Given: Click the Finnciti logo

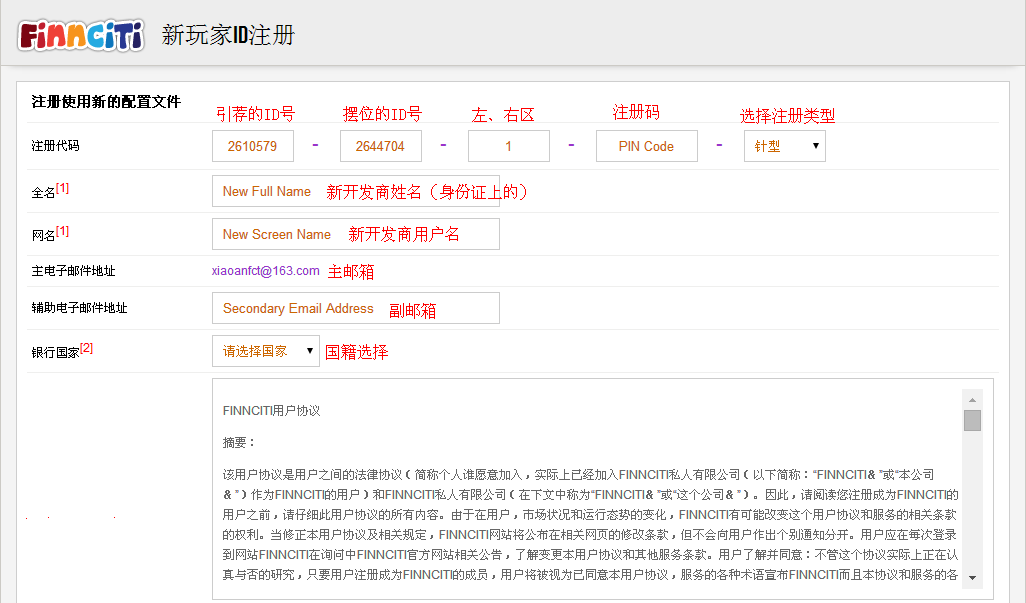Looking at the screenshot, I should point(81,35).
